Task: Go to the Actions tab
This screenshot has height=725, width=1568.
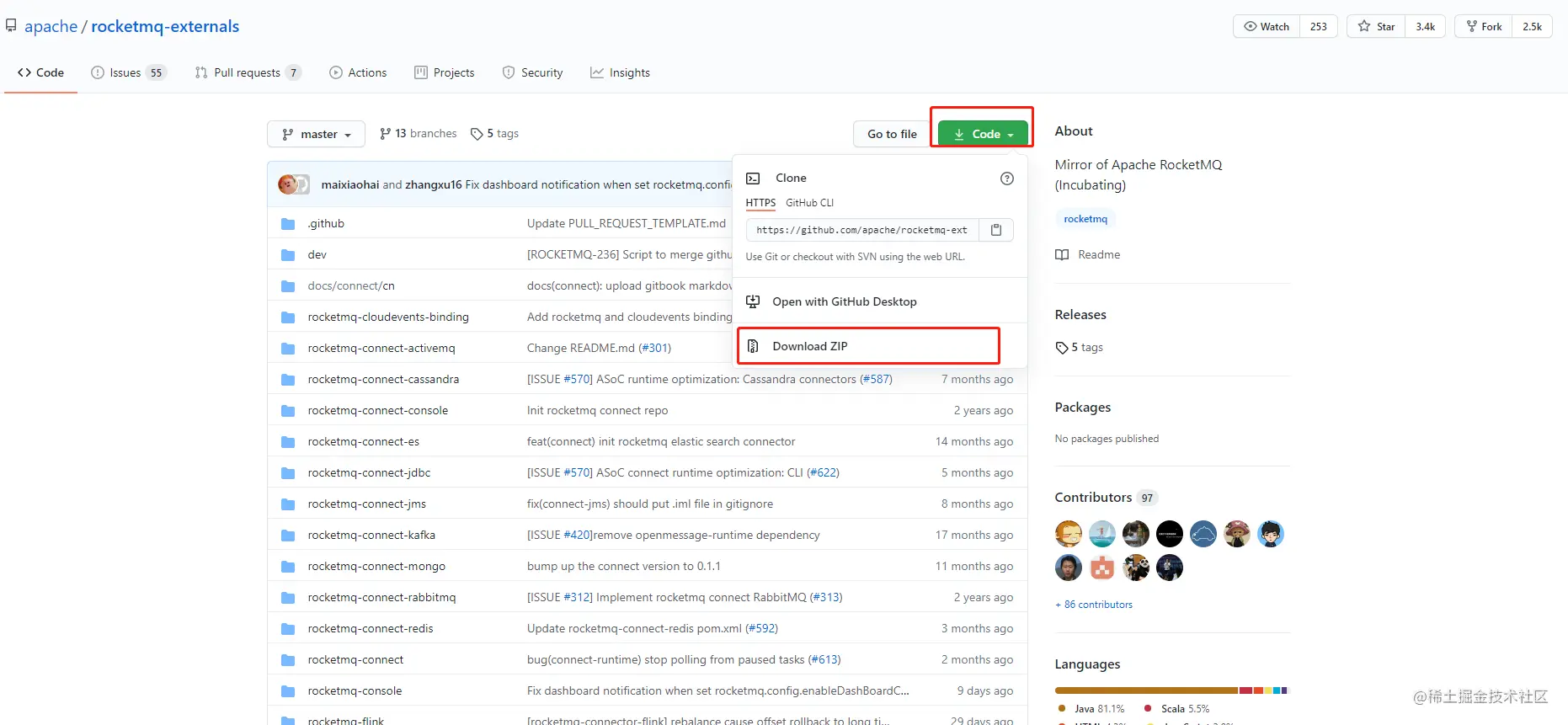Action: (x=358, y=72)
